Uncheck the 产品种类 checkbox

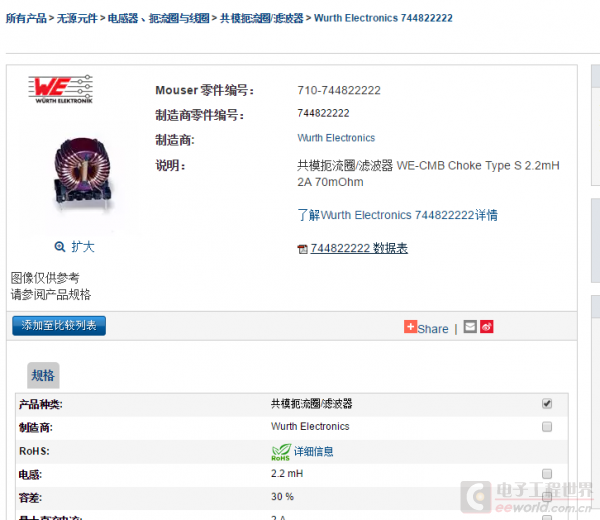(x=547, y=404)
